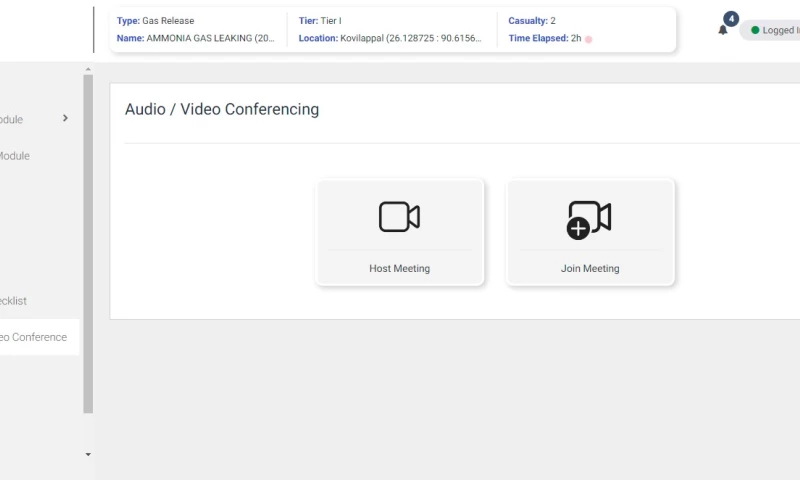Click the green Logged In status dot

[x=755, y=31]
